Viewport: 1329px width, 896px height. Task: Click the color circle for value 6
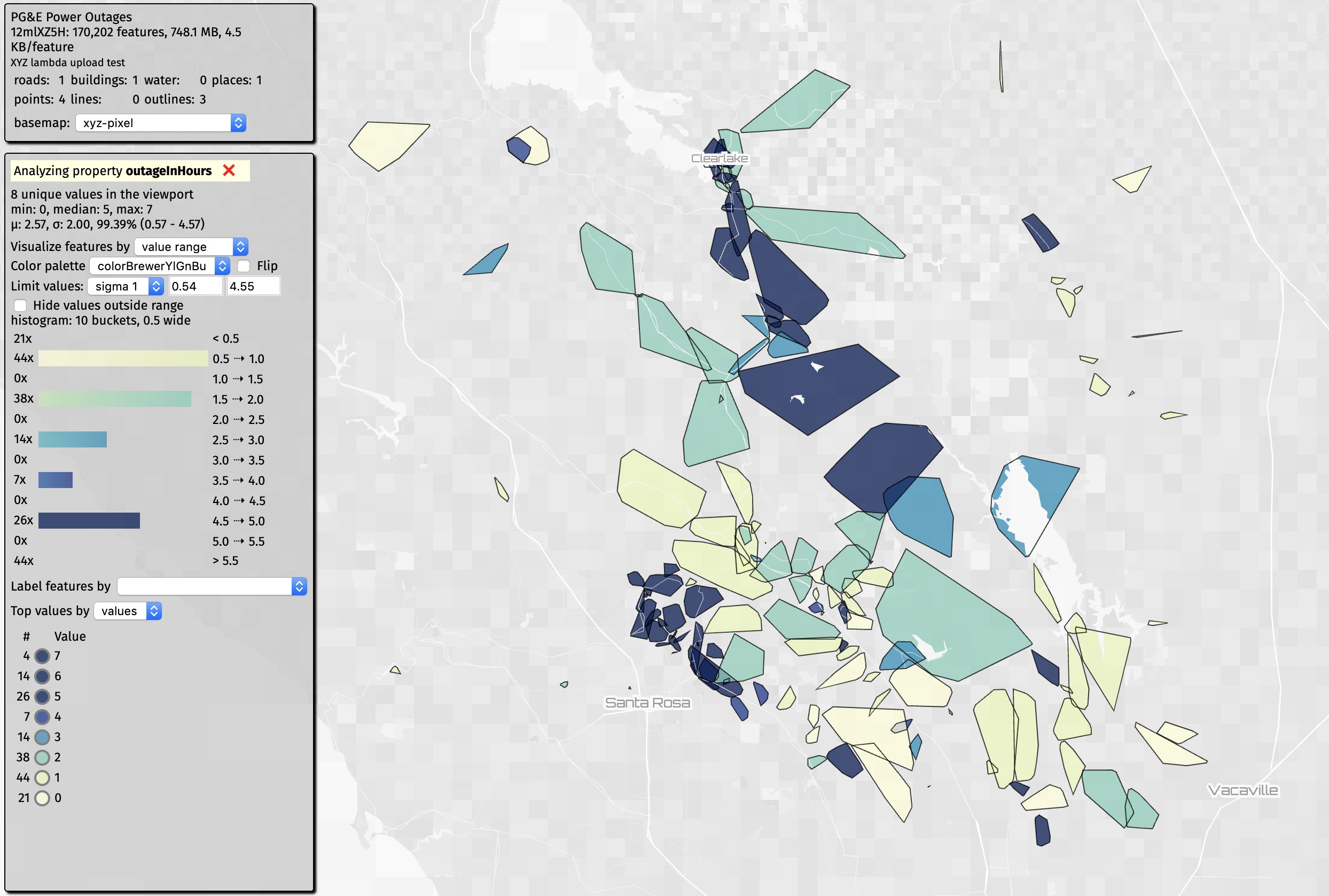42,677
